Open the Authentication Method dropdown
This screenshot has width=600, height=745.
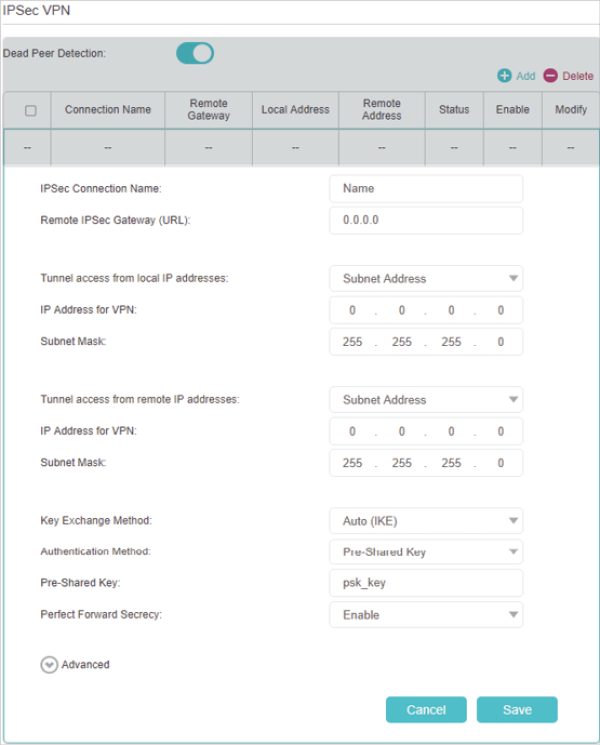426,552
